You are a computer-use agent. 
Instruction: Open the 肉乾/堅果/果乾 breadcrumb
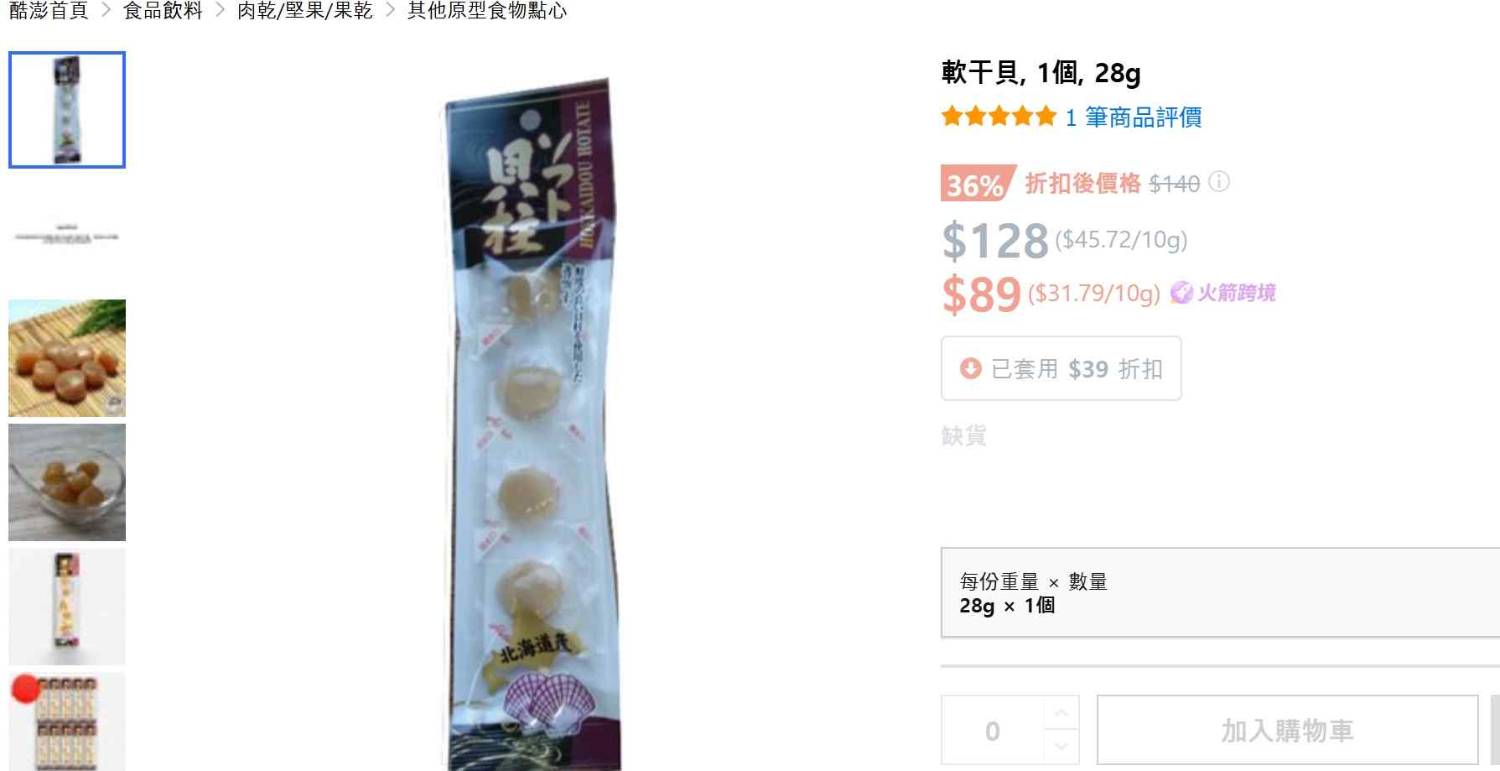pos(305,11)
